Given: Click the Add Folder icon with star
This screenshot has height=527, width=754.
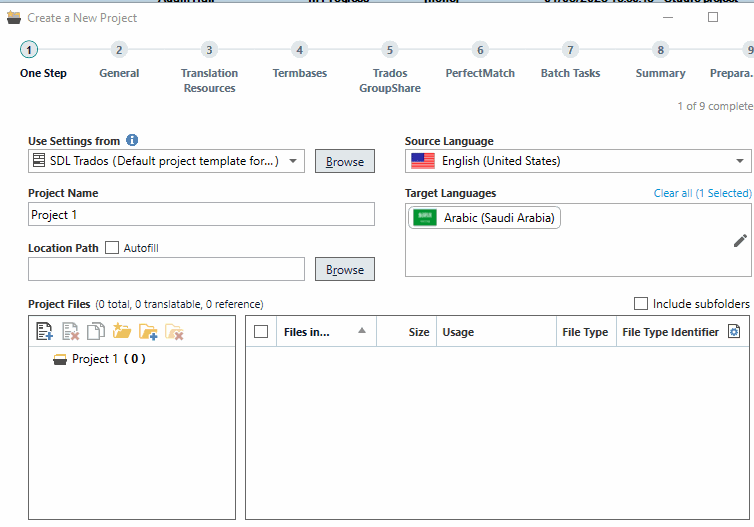Looking at the screenshot, I should click(122, 331).
